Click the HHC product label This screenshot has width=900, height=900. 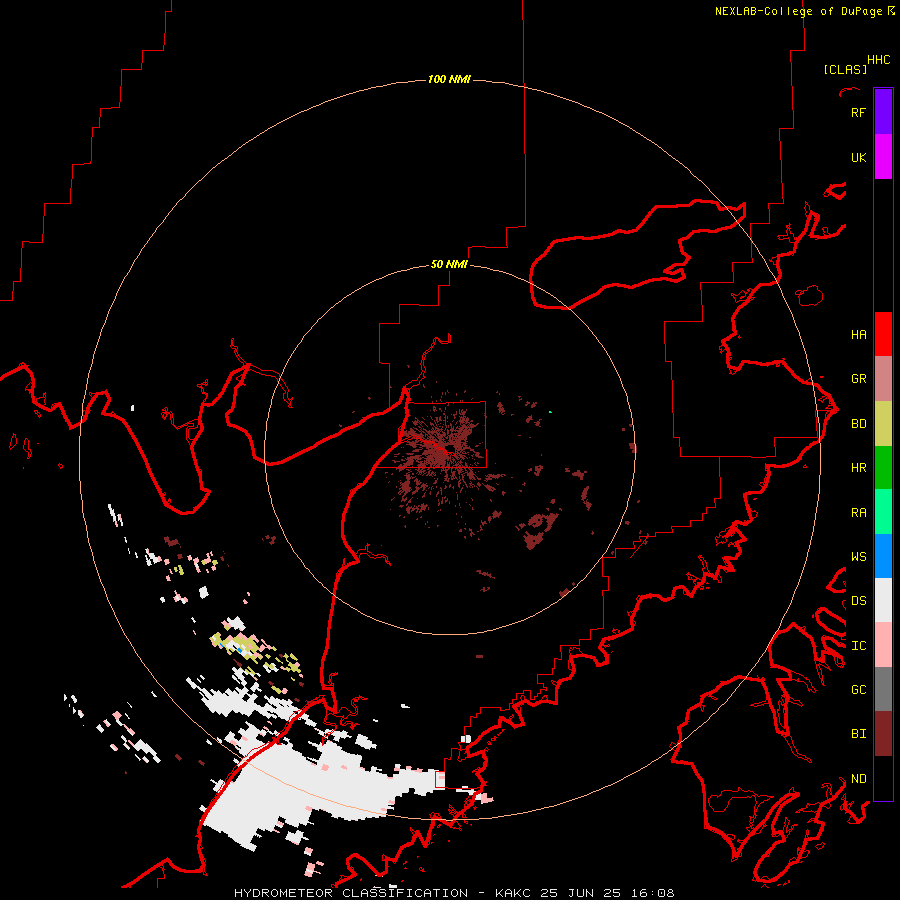[x=879, y=60]
